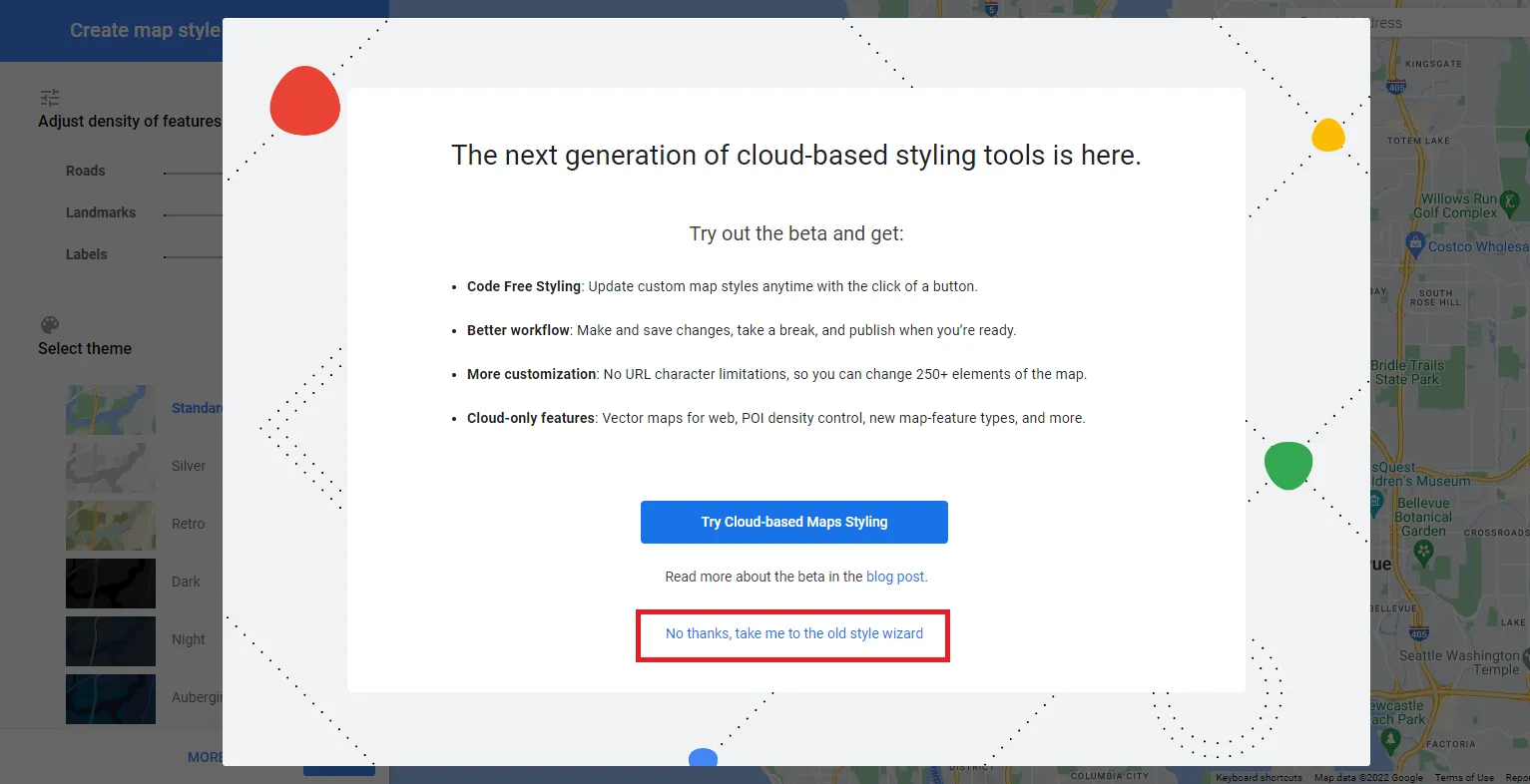
Task: Open the blog post link
Action: [x=895, y=576]
